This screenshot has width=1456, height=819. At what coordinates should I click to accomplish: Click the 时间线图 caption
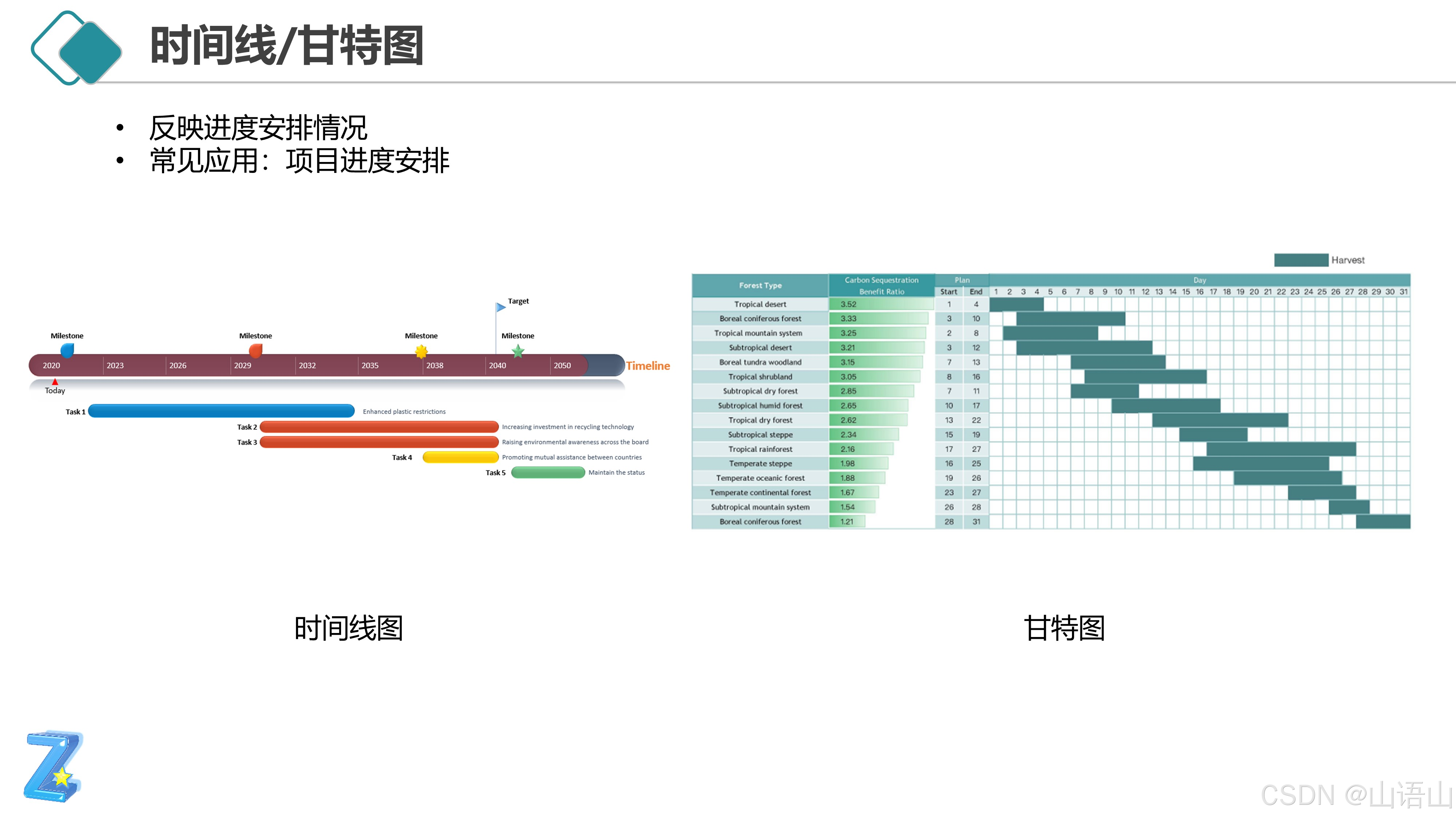(349, 628)
